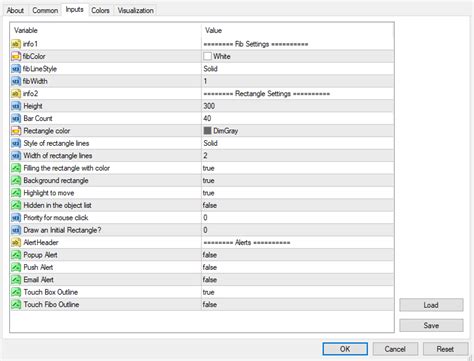Click the Load button
The height and width of the screenshot is (361, 474).
(431, 305)
